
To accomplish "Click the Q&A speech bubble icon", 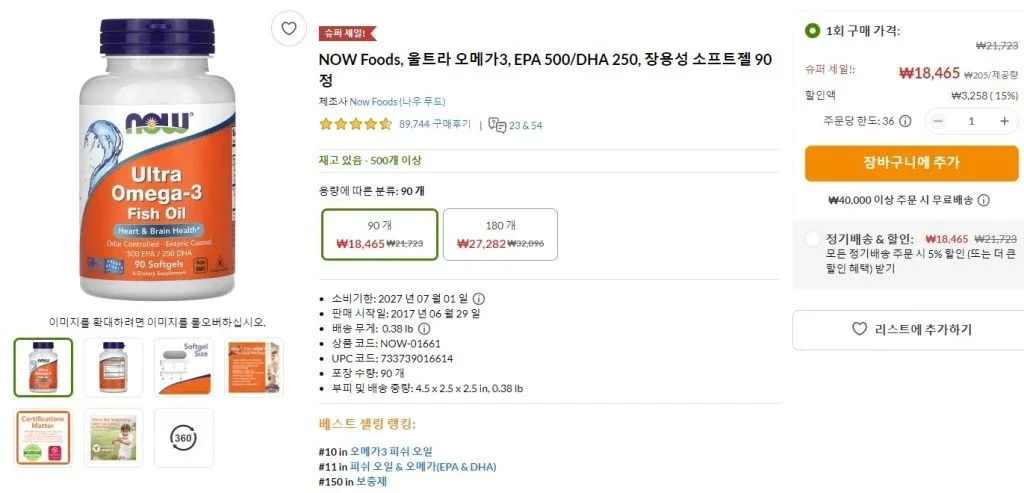I will 497,125.
